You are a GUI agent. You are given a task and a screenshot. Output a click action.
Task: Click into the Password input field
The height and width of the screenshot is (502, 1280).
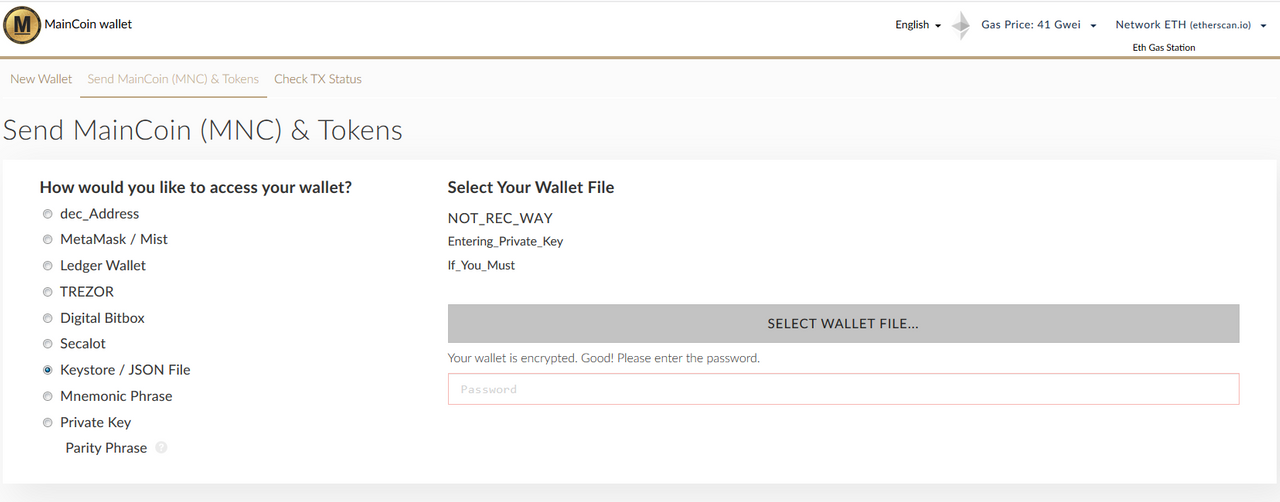click(843, 389)
